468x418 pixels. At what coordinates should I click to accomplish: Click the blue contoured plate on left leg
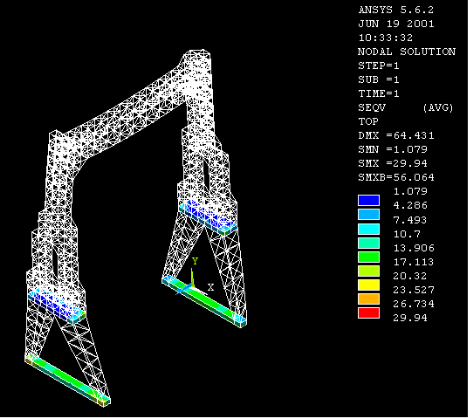pyautogui.click(x=56, y=305)
